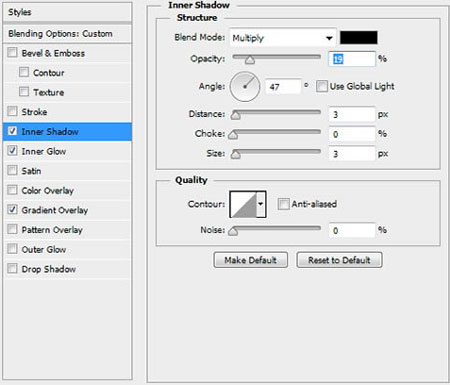Screen dimensions: 450x385
Task: Open the contour picker arrow
Action: click(261, 204)
